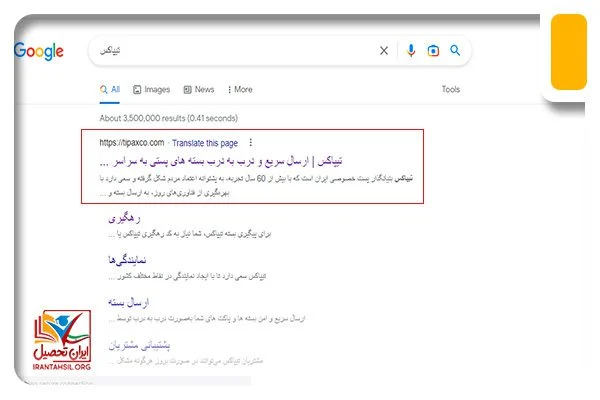Open the رهگیری sitelink

click(x=124, y=218)
